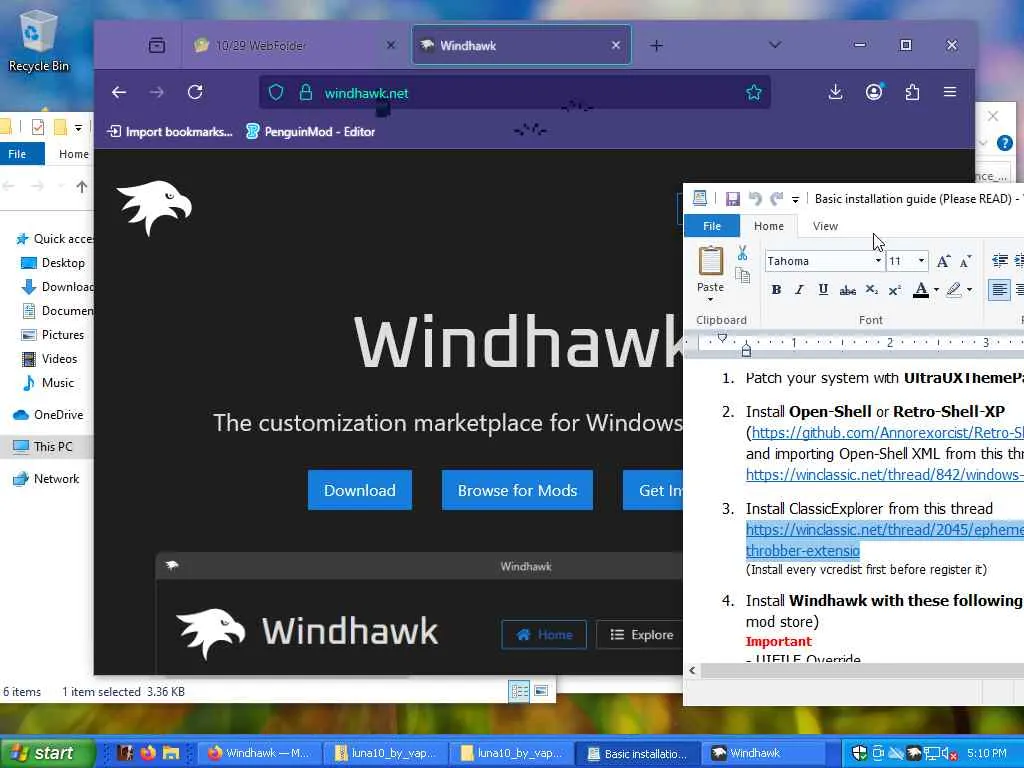Screen dimensions: 1024x768
Task: Open the Firefox extensions puzzle icon
Action: pos(912,93)
